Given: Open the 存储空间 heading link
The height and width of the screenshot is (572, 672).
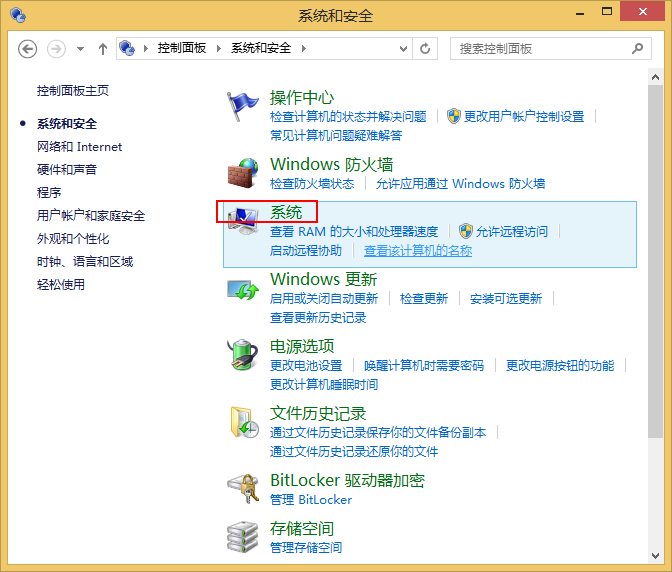Looking at the screenshot, I should coord(302,528).
